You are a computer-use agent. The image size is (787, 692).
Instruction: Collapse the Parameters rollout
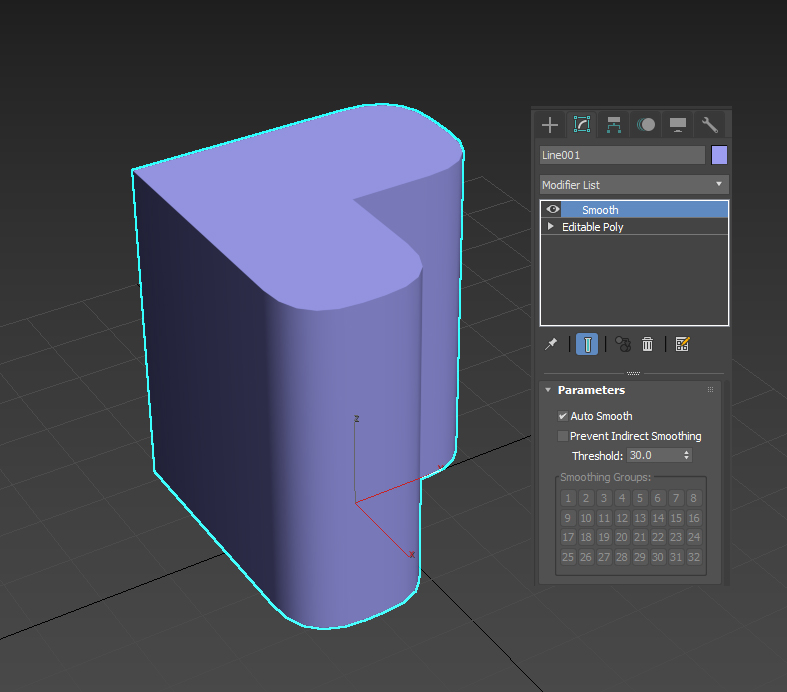549,390
